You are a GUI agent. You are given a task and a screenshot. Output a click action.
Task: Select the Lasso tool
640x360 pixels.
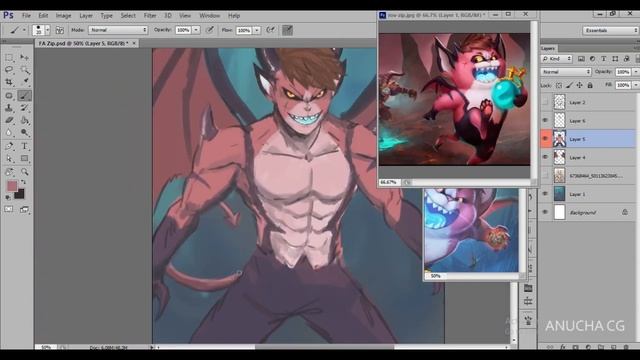(x=9, y=70)
